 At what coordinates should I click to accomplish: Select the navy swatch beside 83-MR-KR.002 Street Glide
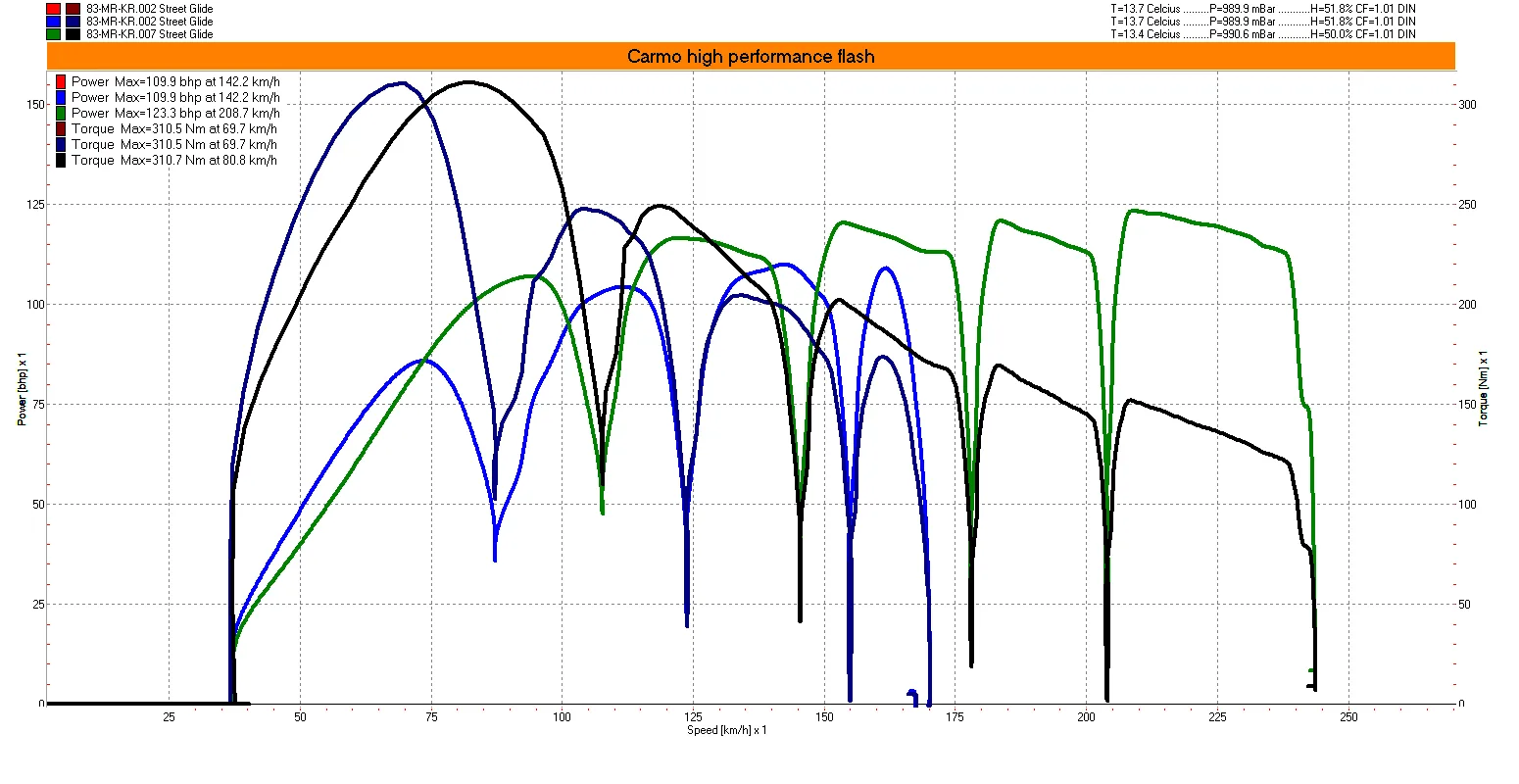[73, 22]
